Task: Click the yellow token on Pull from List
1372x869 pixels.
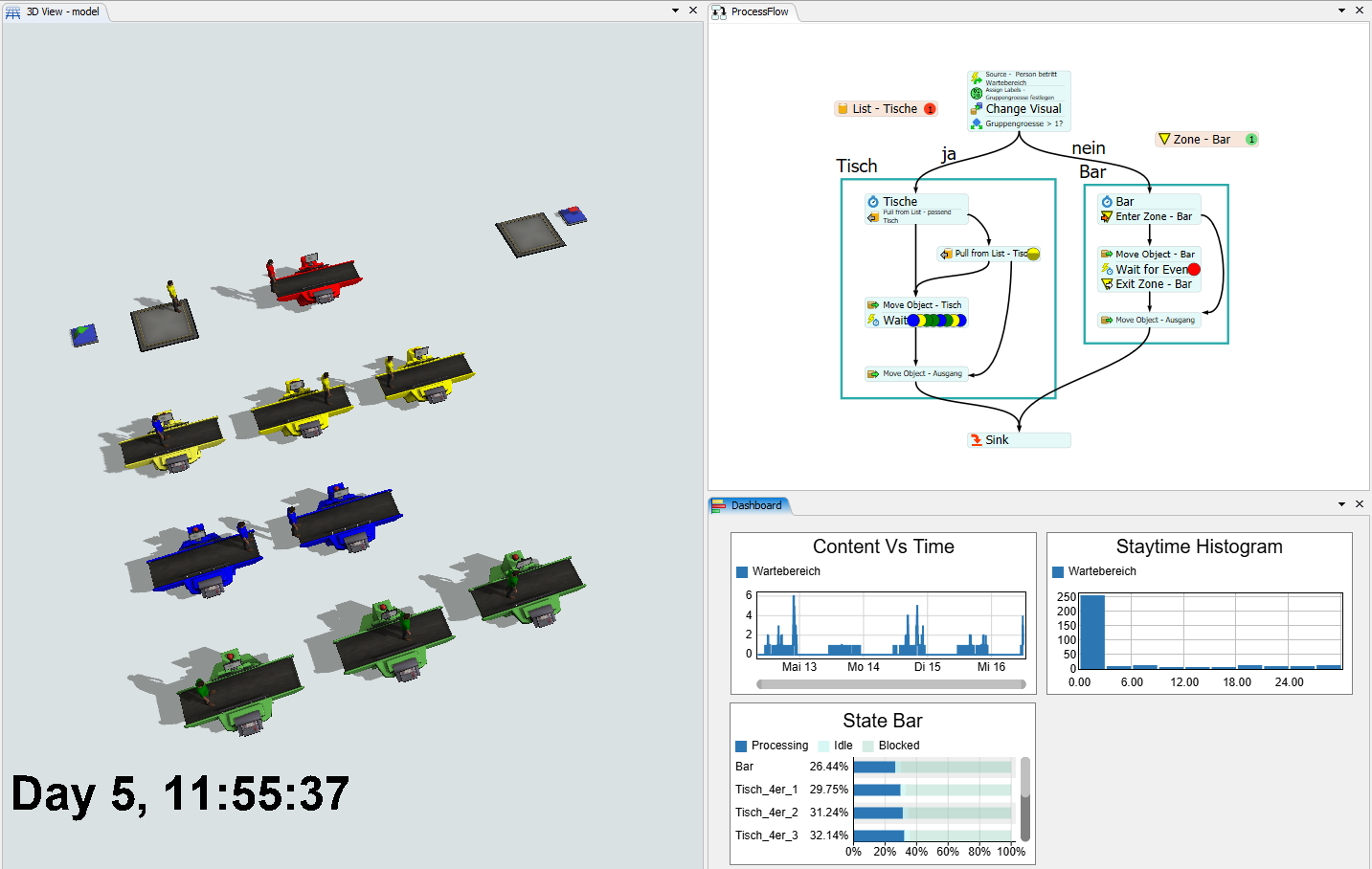Action: click(1033, 254)
